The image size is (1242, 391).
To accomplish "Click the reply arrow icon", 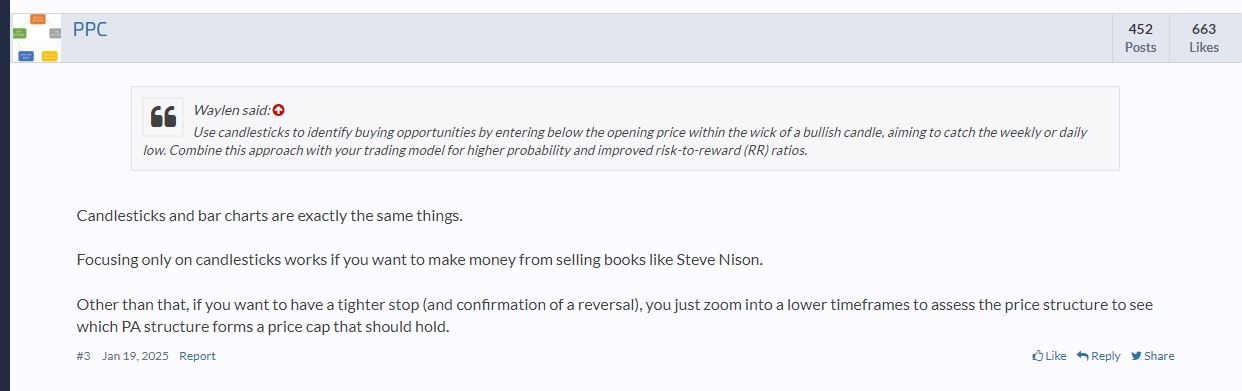I will 1082,356.
